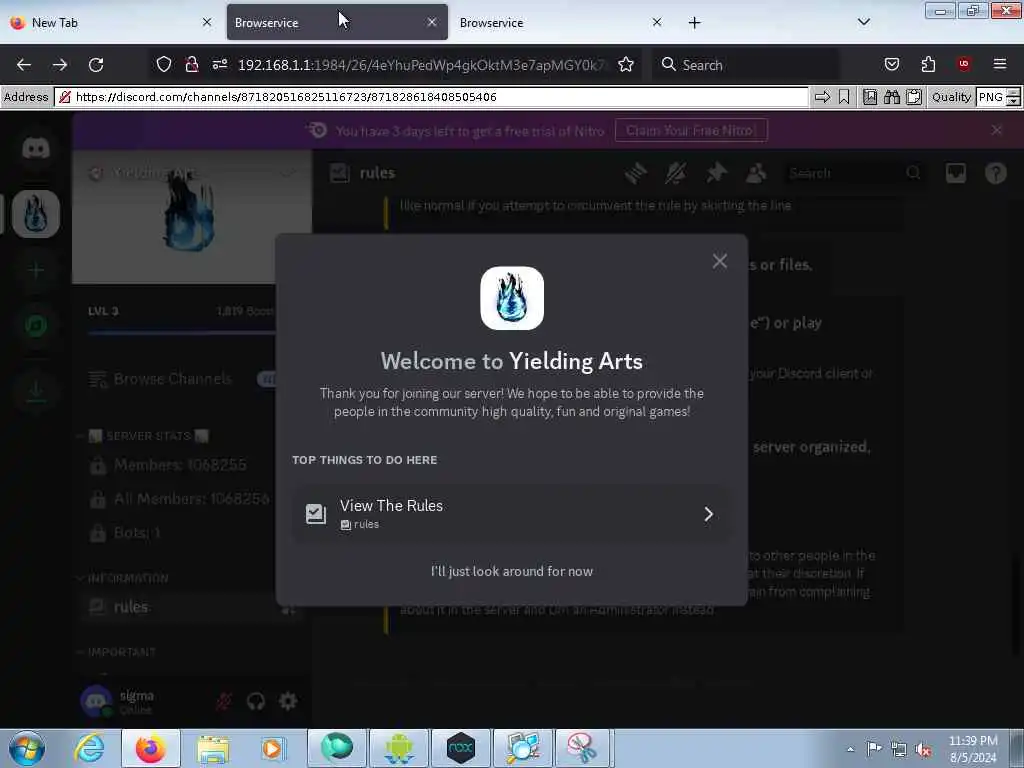Open the Firefox hamburger application menu
Screen dimensions: 1024x768
pos(999,64)
